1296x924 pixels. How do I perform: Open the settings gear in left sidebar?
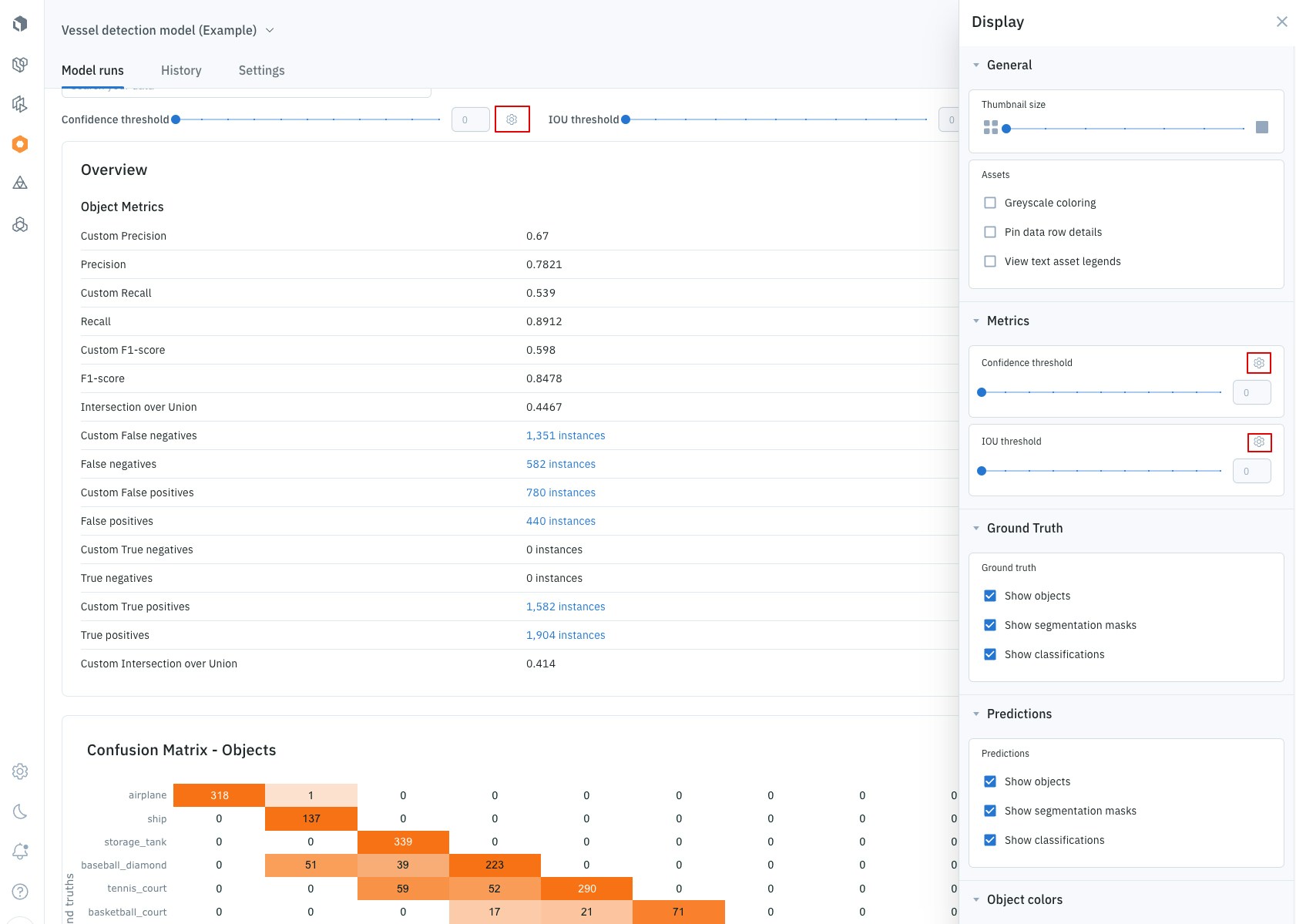(21, 771)
